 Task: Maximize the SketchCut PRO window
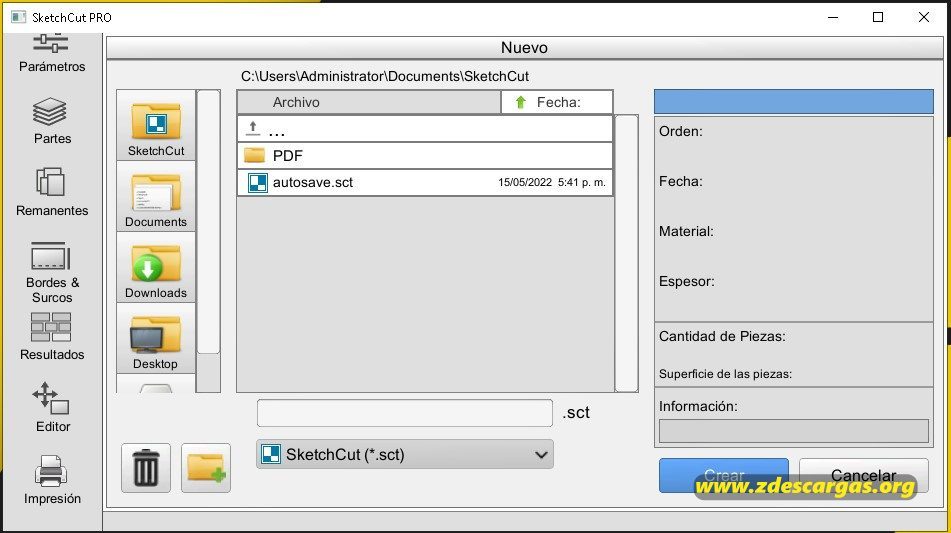(878, 18)
